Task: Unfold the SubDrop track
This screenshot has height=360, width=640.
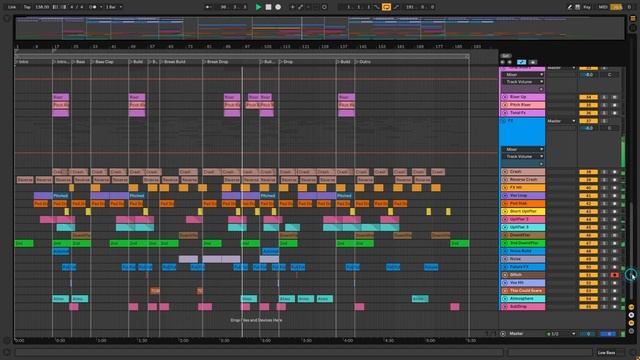Action: pyautogui.click(x=504, y=307)
